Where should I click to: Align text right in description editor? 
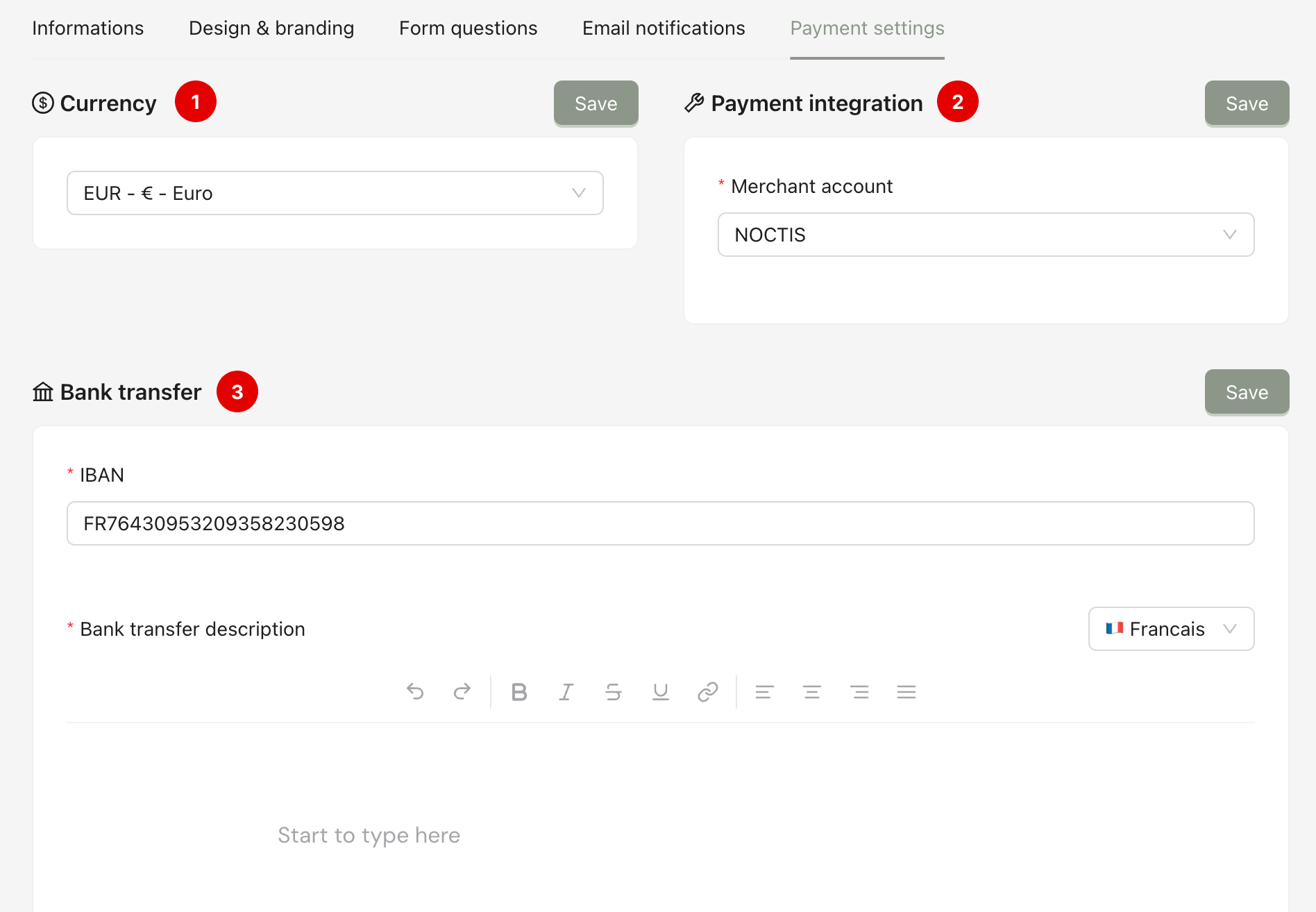point(859,692)
